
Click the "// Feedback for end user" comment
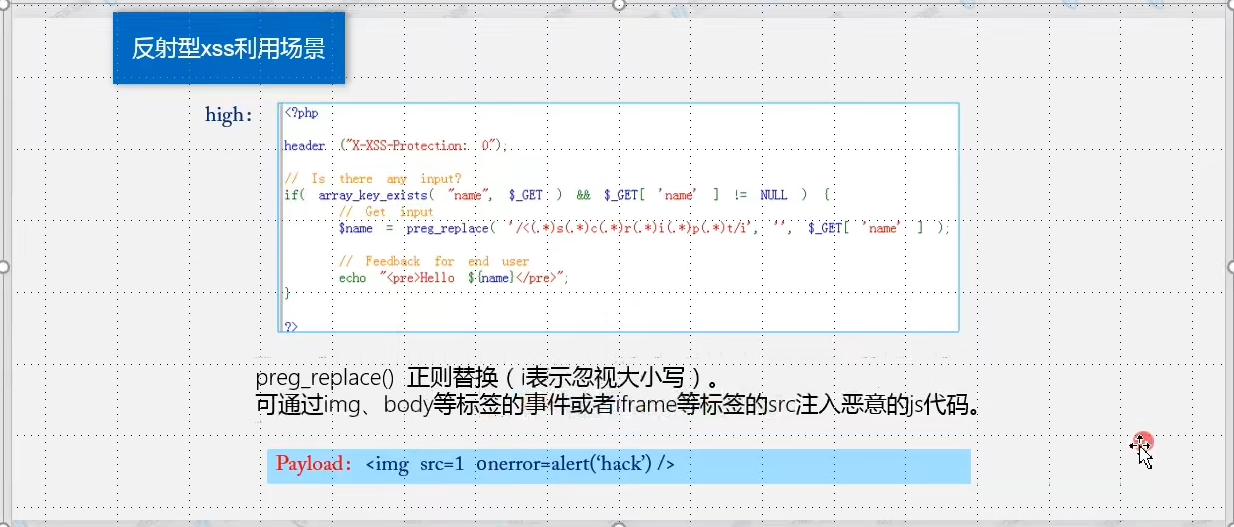pos(434,261)
